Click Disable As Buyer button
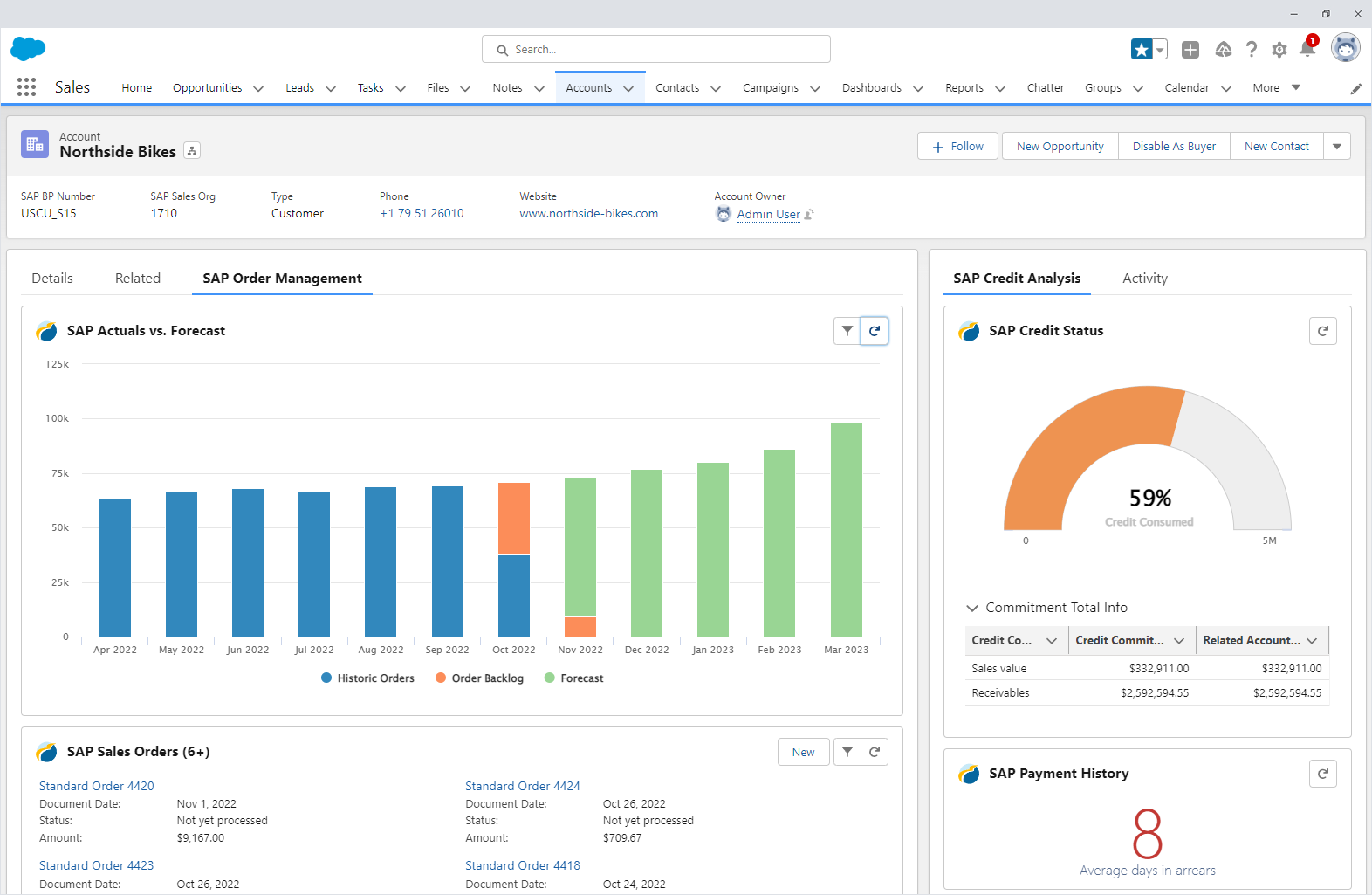 [1174, 146]
